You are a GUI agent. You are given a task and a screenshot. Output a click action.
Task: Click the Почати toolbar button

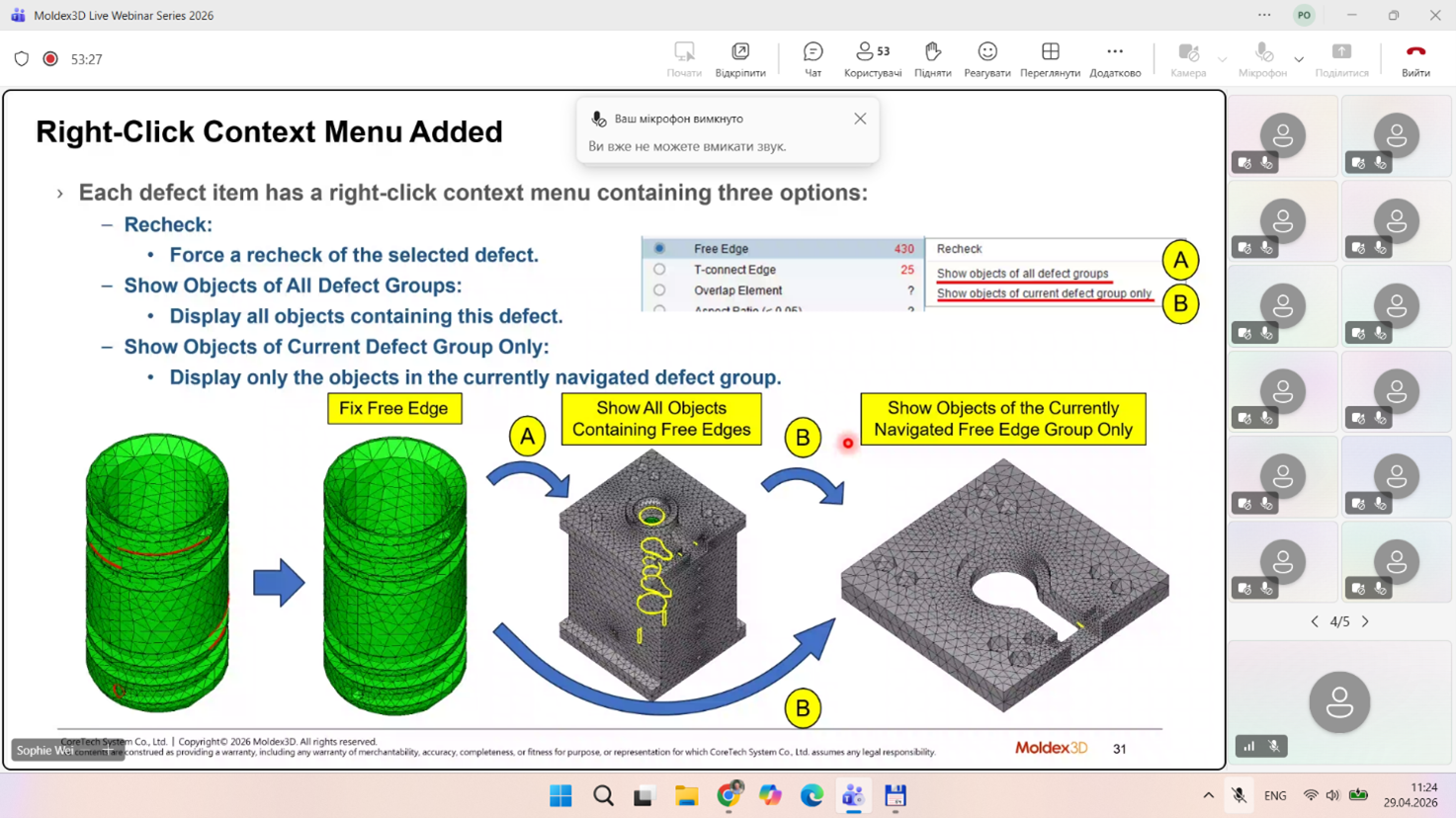[x=684, y=59]
